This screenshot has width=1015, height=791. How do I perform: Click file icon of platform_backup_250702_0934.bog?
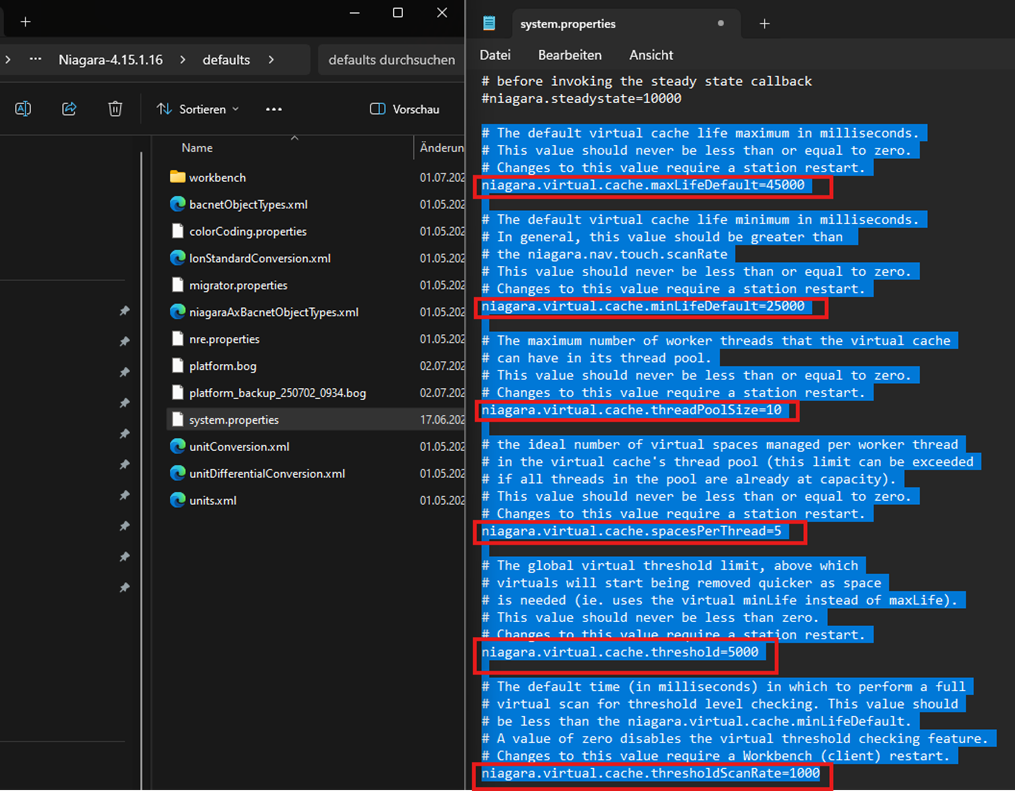(177, 392)
